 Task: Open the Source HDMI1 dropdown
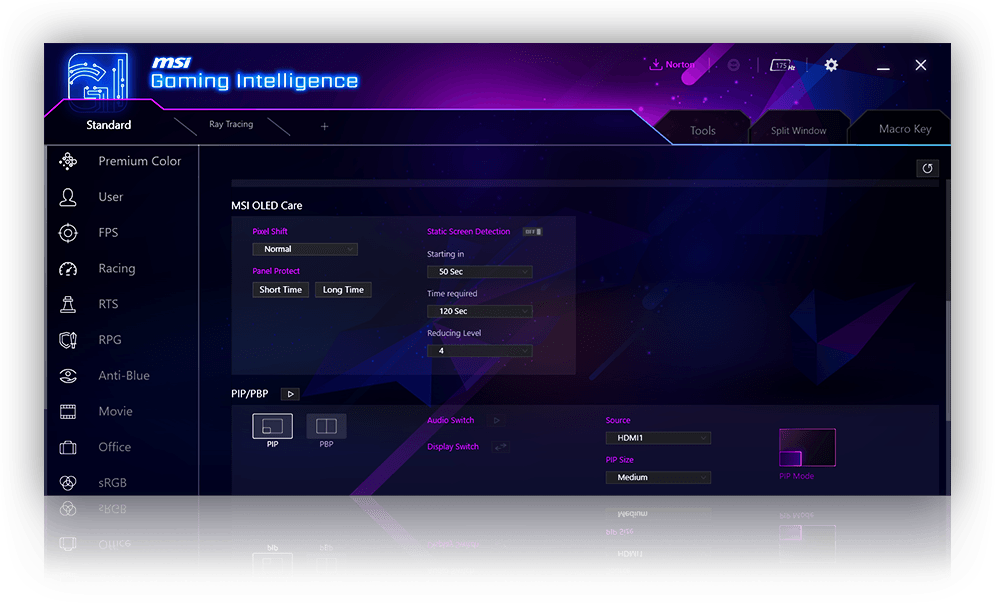658,438
